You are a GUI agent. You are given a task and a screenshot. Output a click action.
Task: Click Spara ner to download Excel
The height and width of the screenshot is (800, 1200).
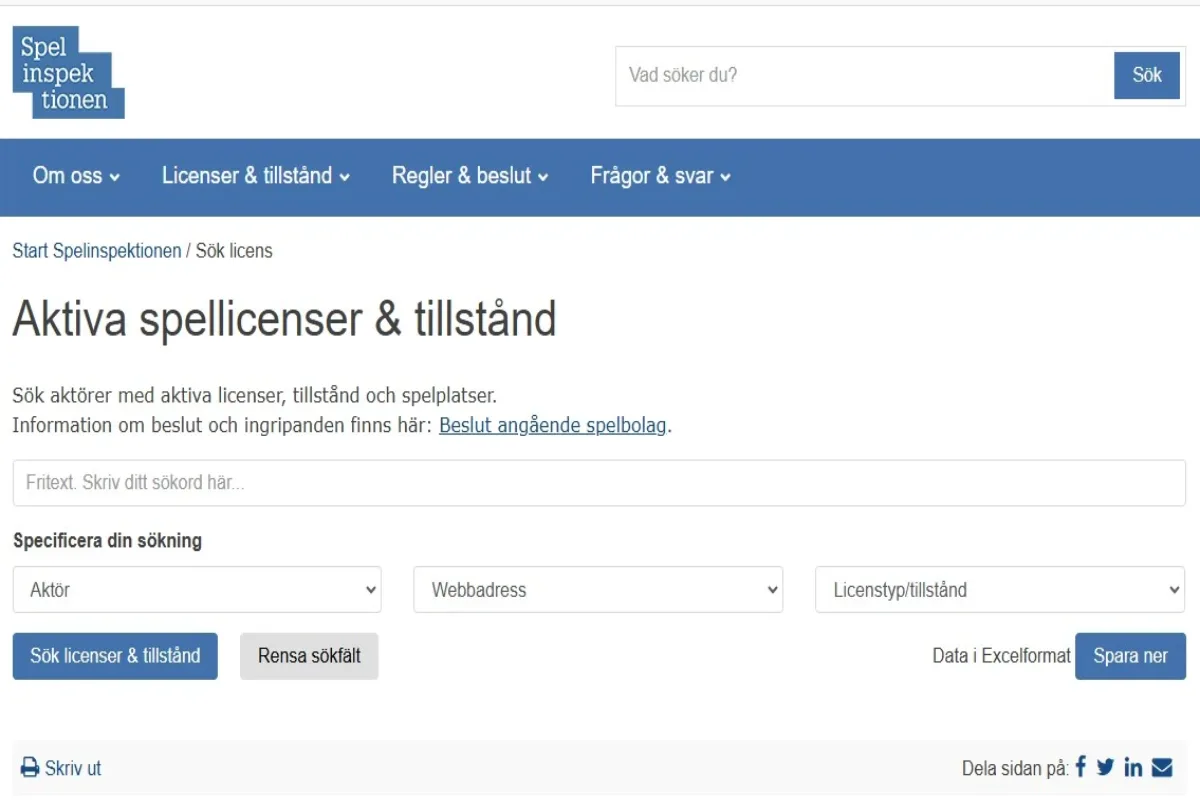pyautogui.click(x=1130, y=656)
